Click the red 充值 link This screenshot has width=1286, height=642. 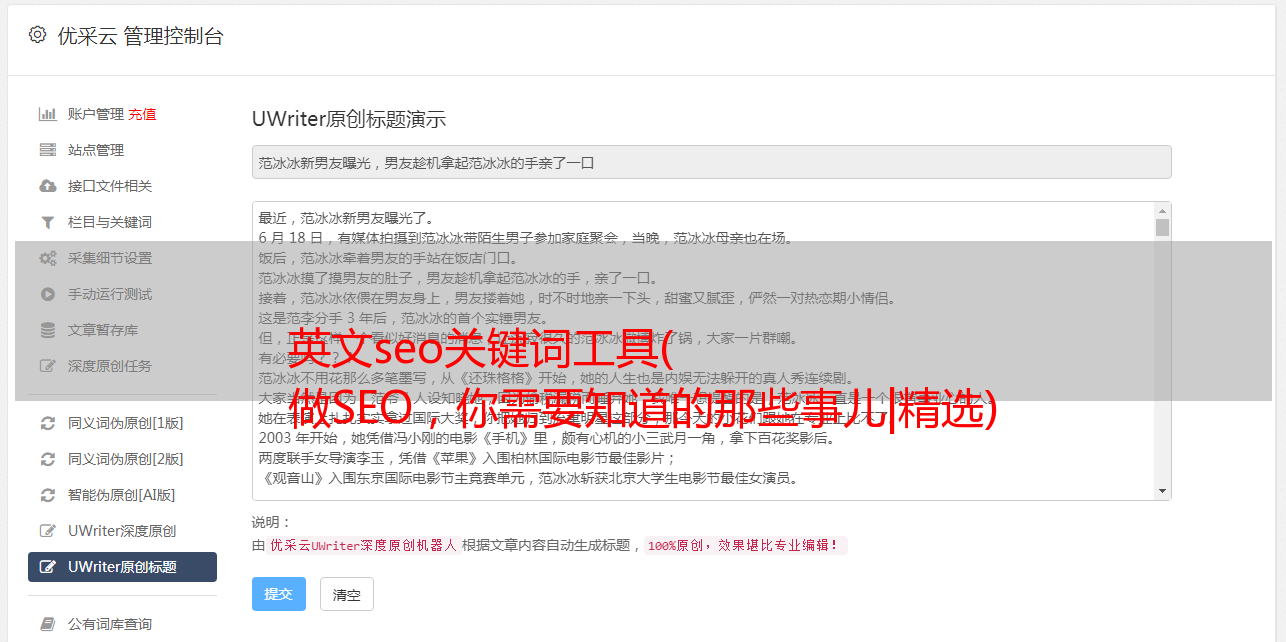tap(142, 114)
